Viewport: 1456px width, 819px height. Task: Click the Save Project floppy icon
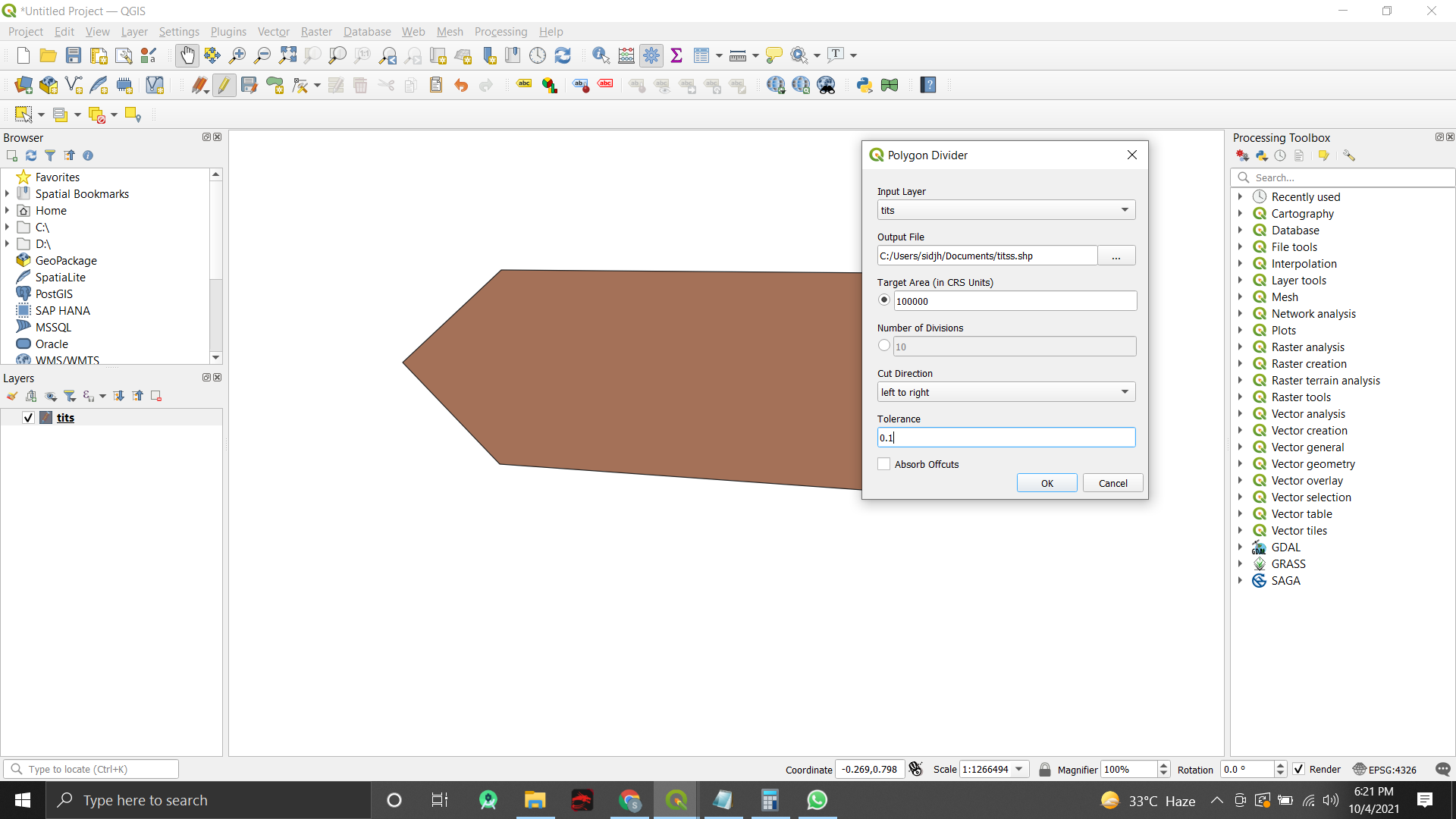coord(74,55)
